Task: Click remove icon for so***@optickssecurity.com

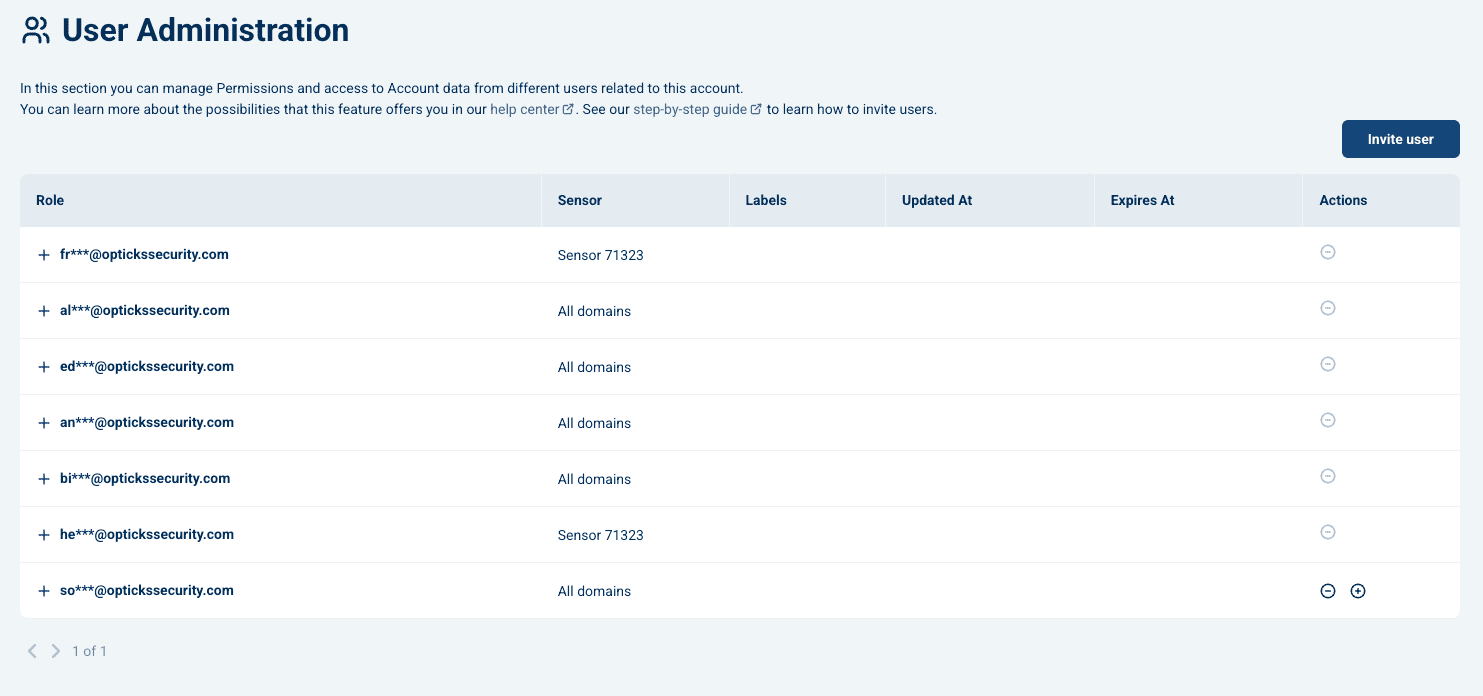Action: click(1328, 591)
